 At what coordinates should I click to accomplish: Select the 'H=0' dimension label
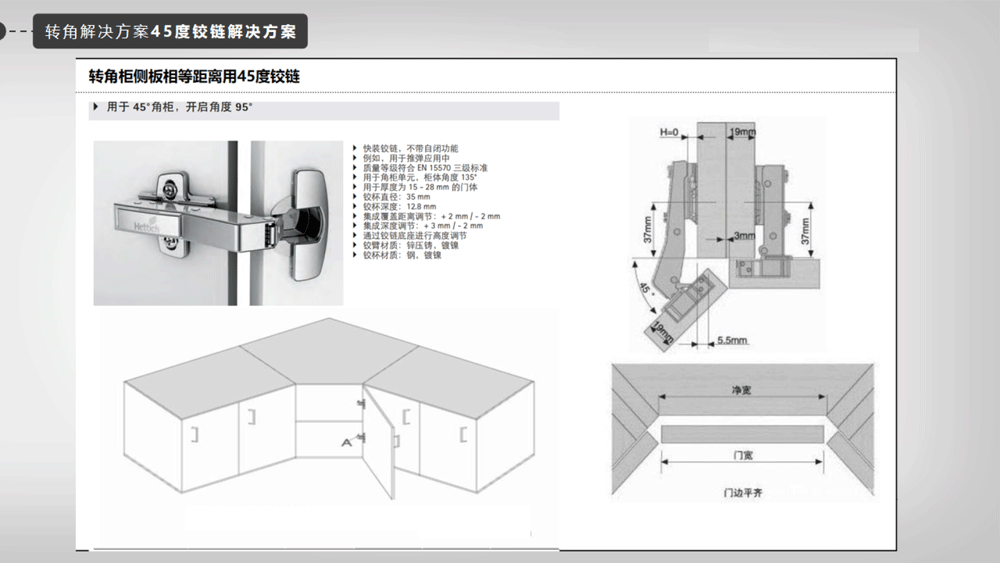point(669,132)
